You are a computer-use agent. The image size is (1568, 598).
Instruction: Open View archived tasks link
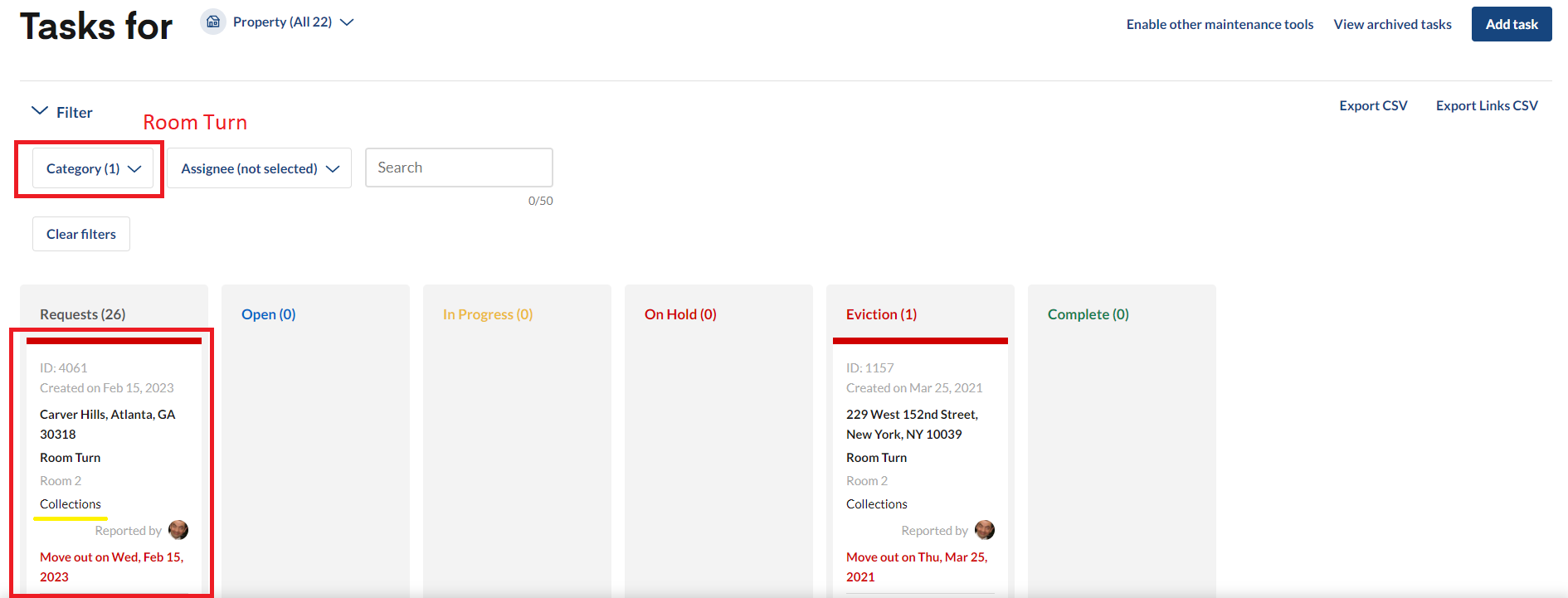[x=1392, y=24]
